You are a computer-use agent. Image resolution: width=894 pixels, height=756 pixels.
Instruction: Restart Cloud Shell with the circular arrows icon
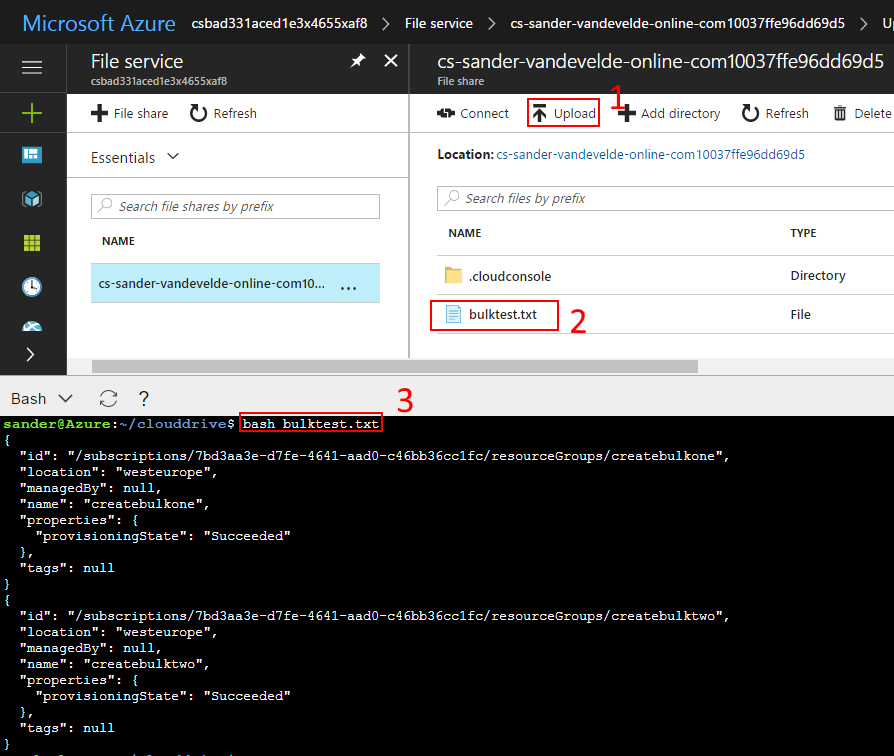click(x=109, y=399)
